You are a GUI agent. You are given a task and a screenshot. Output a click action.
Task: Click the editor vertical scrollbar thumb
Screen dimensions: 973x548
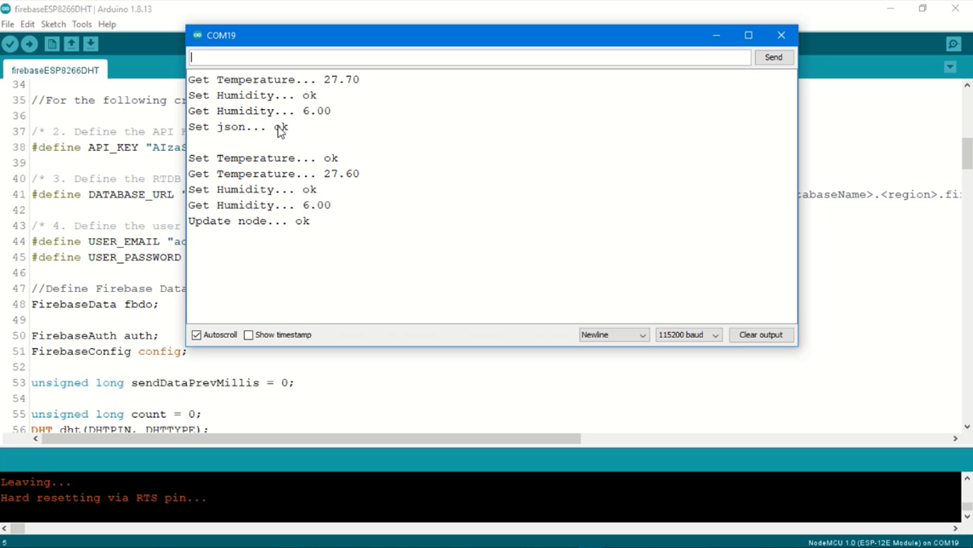(967, 153)
